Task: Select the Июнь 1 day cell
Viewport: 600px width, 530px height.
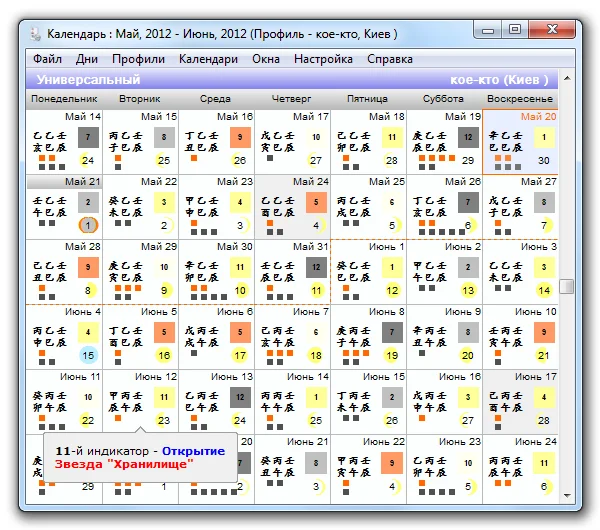Action: point(368,272)
